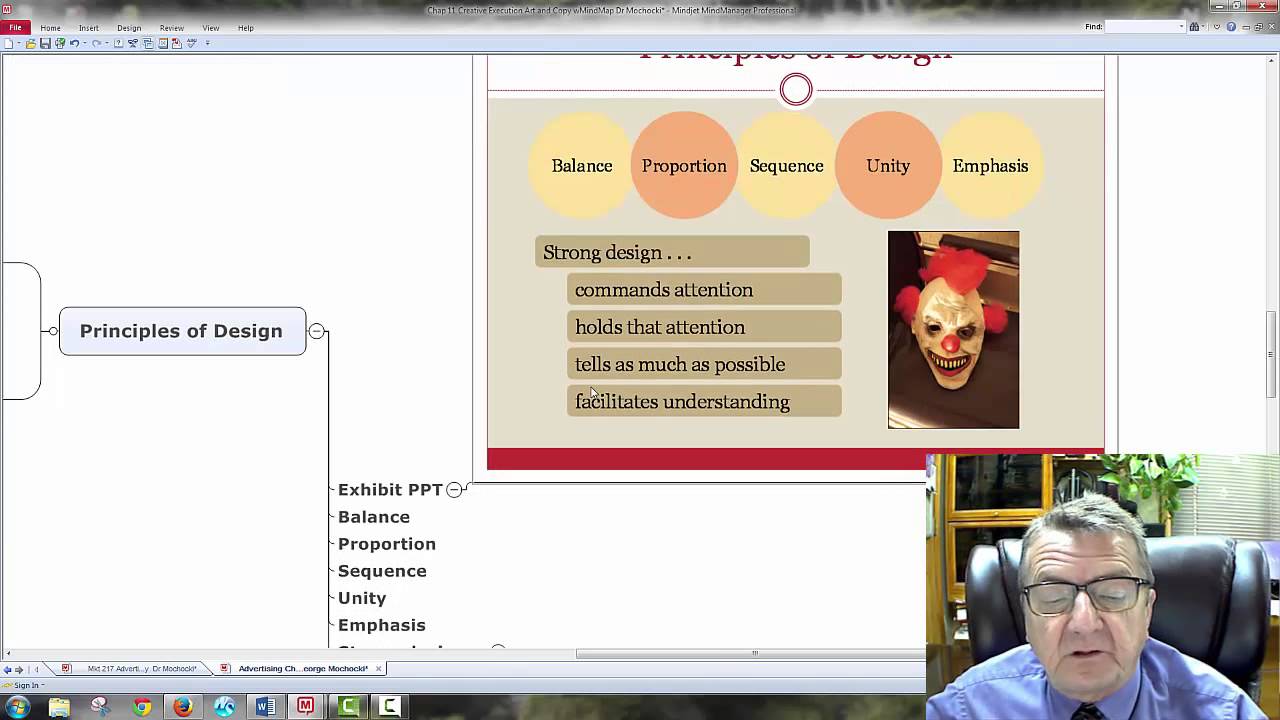Click the Redo arrow icon
This screenshot has height=720, width=1280.
96,43
